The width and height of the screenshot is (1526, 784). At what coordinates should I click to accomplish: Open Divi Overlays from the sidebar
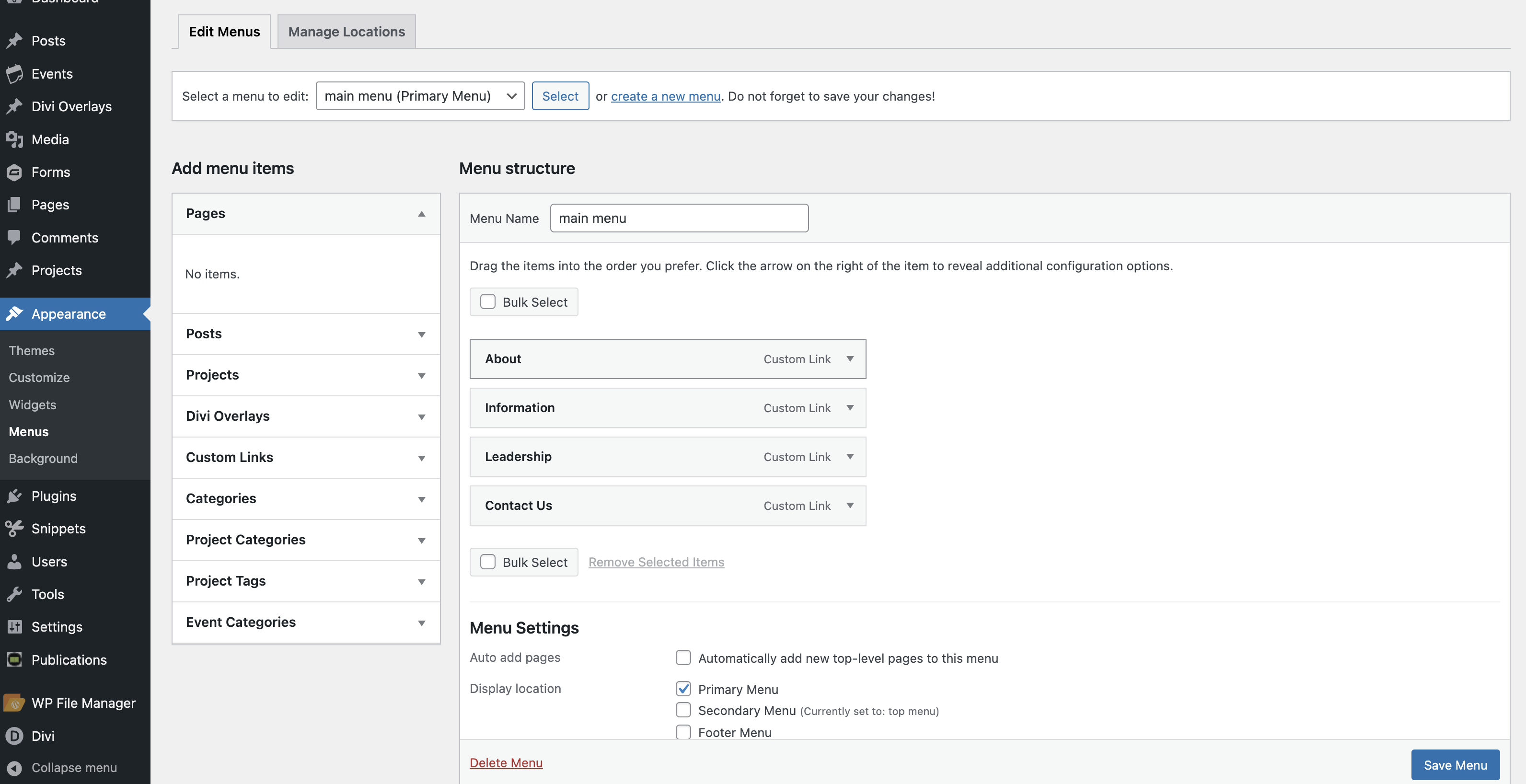click(x=16, y=106)
